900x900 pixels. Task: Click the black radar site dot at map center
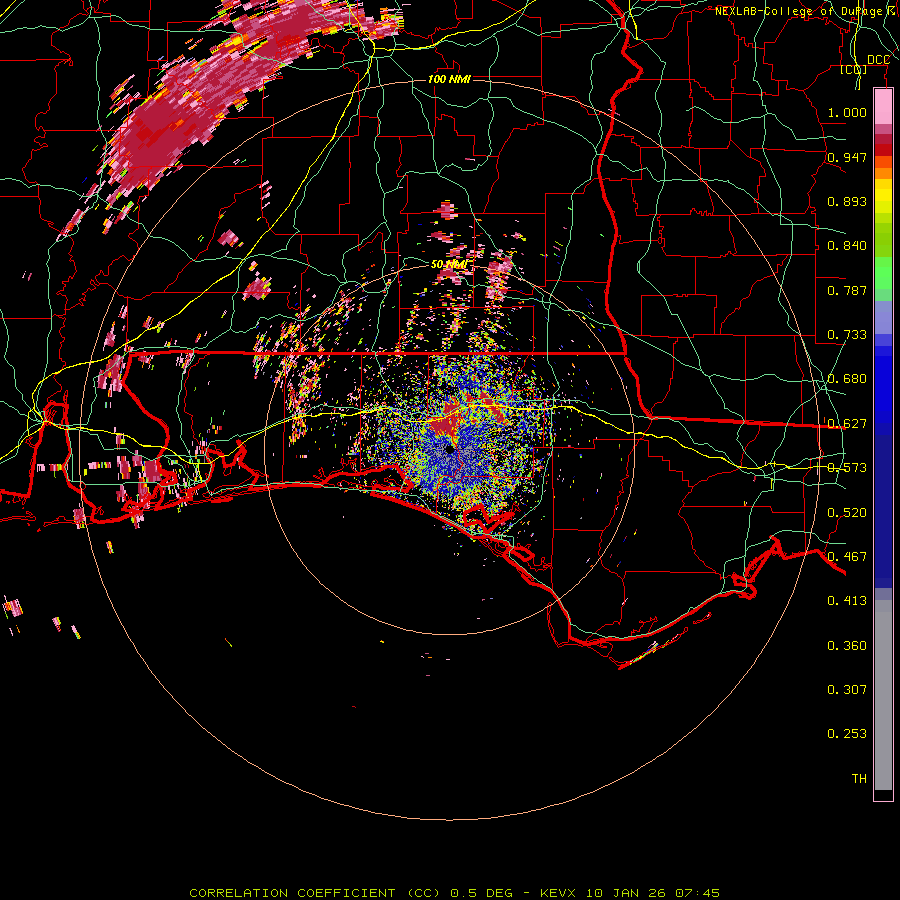tap(450, 450)
